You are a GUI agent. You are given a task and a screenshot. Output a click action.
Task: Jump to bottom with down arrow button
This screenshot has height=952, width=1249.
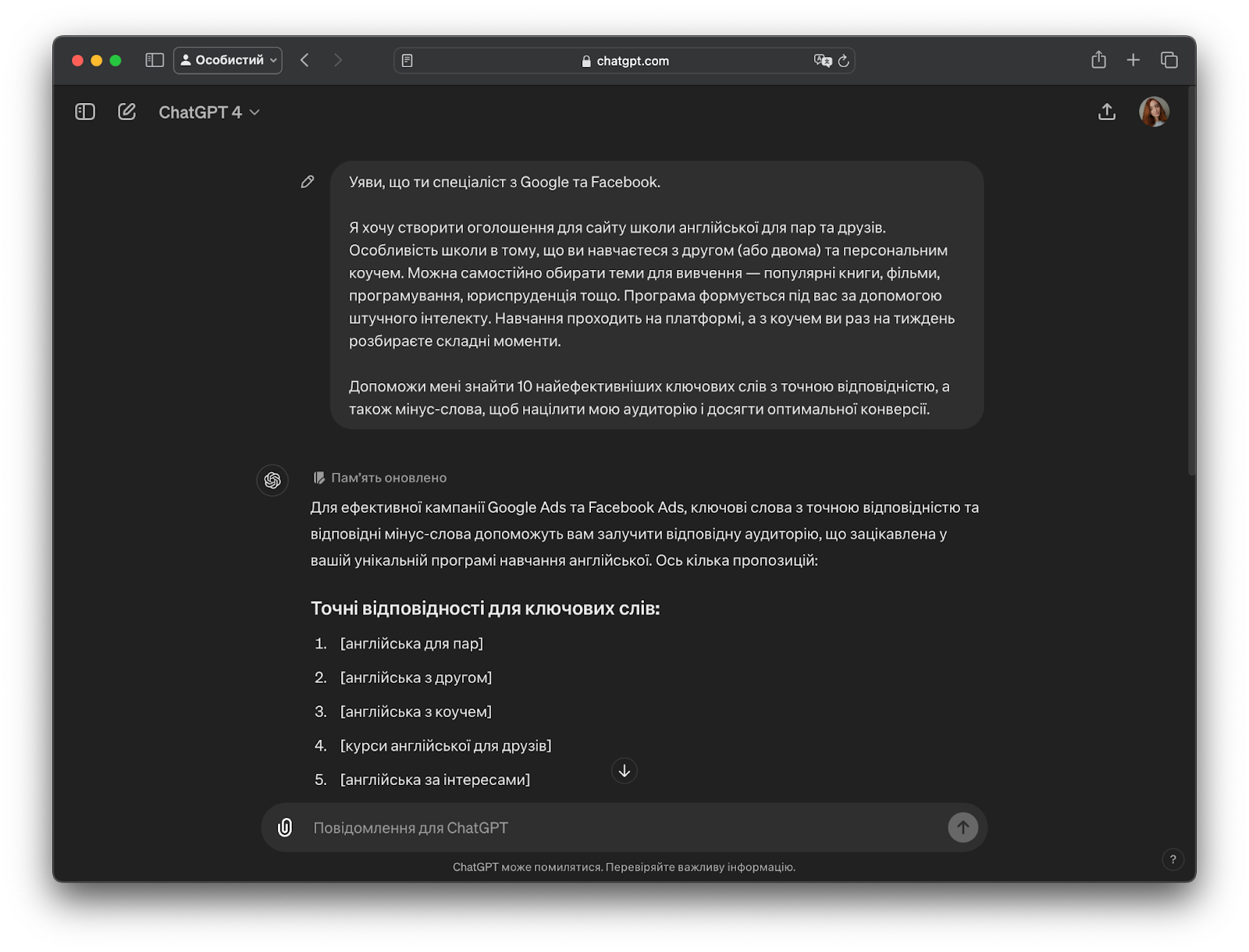point(624,771)
